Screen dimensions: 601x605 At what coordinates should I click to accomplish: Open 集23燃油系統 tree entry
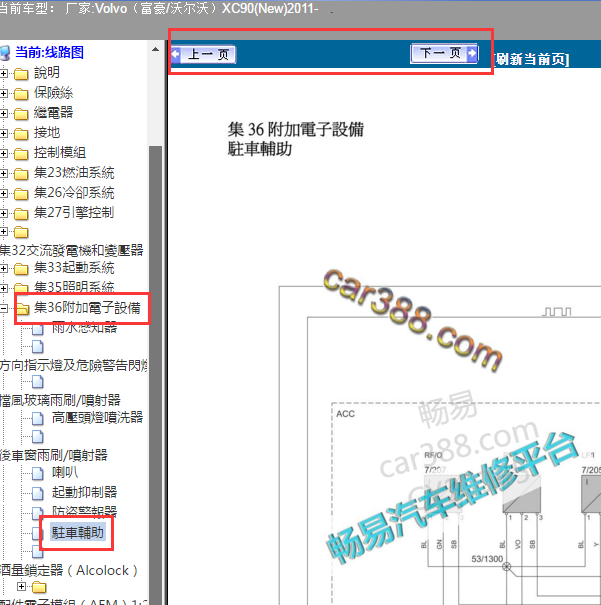pos(74,173)
